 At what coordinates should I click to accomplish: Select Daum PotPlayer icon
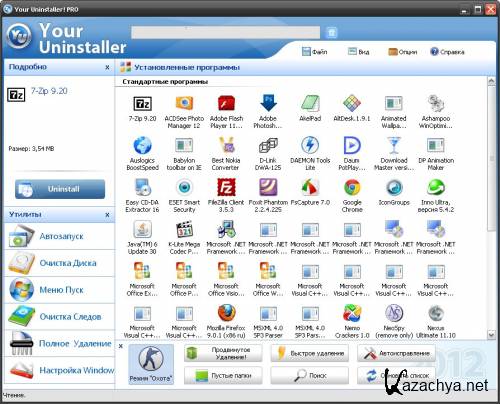tap(352, 145)
